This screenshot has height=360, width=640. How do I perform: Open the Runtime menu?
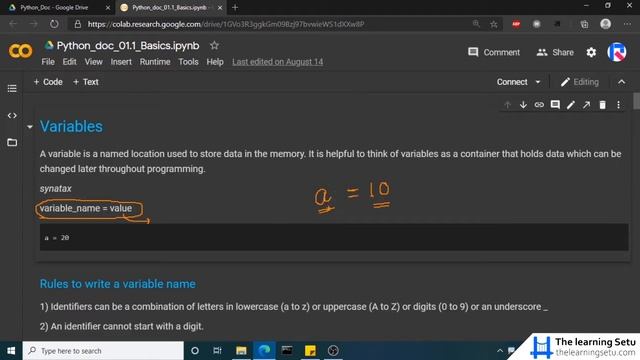point(155,62)
